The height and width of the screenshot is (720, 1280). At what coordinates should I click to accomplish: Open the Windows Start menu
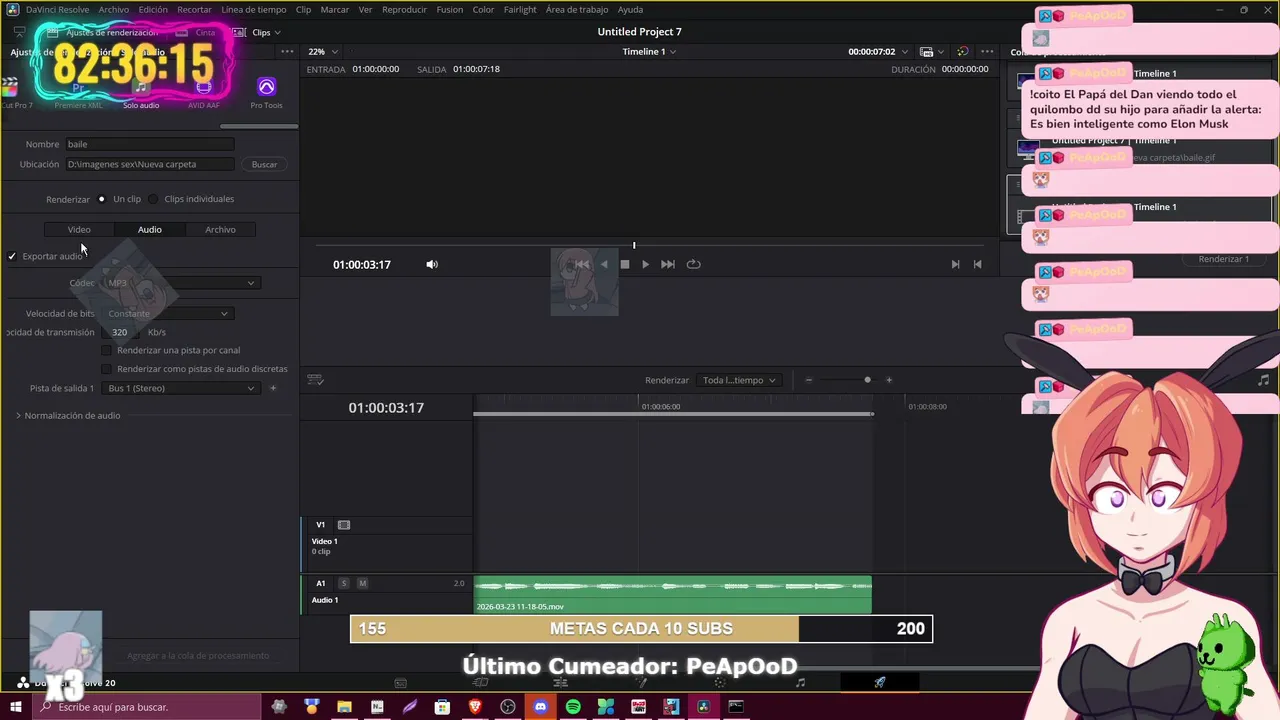click(16, 707)
